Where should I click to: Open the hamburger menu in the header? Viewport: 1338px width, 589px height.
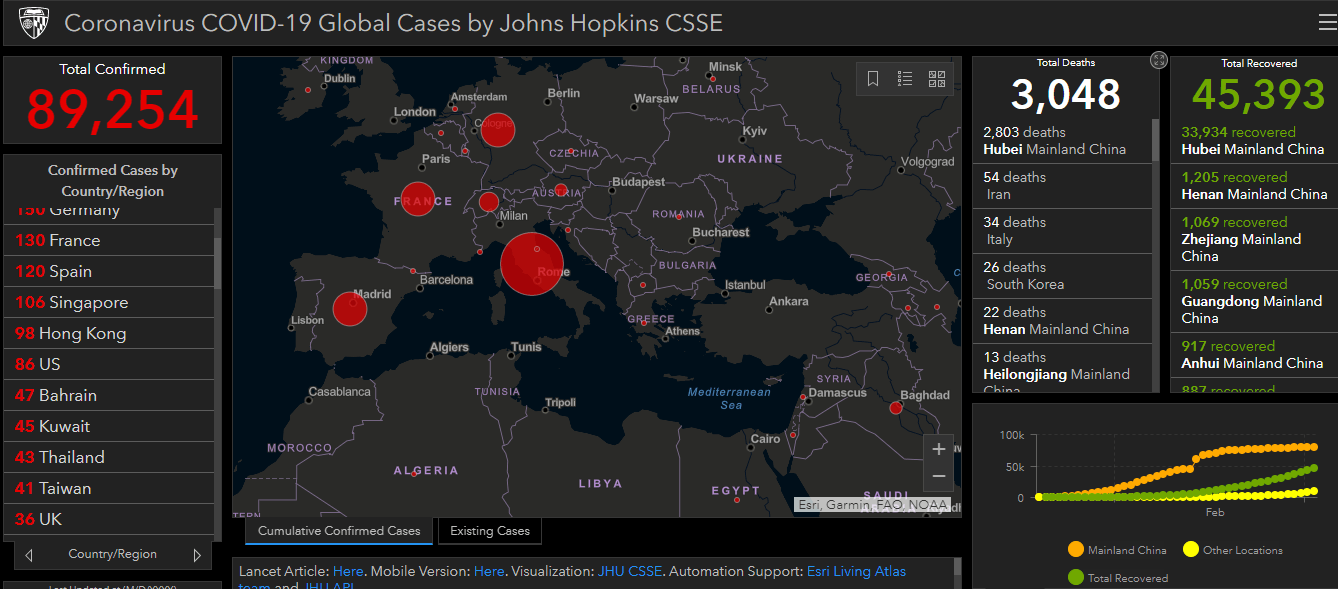[1326, 23]
